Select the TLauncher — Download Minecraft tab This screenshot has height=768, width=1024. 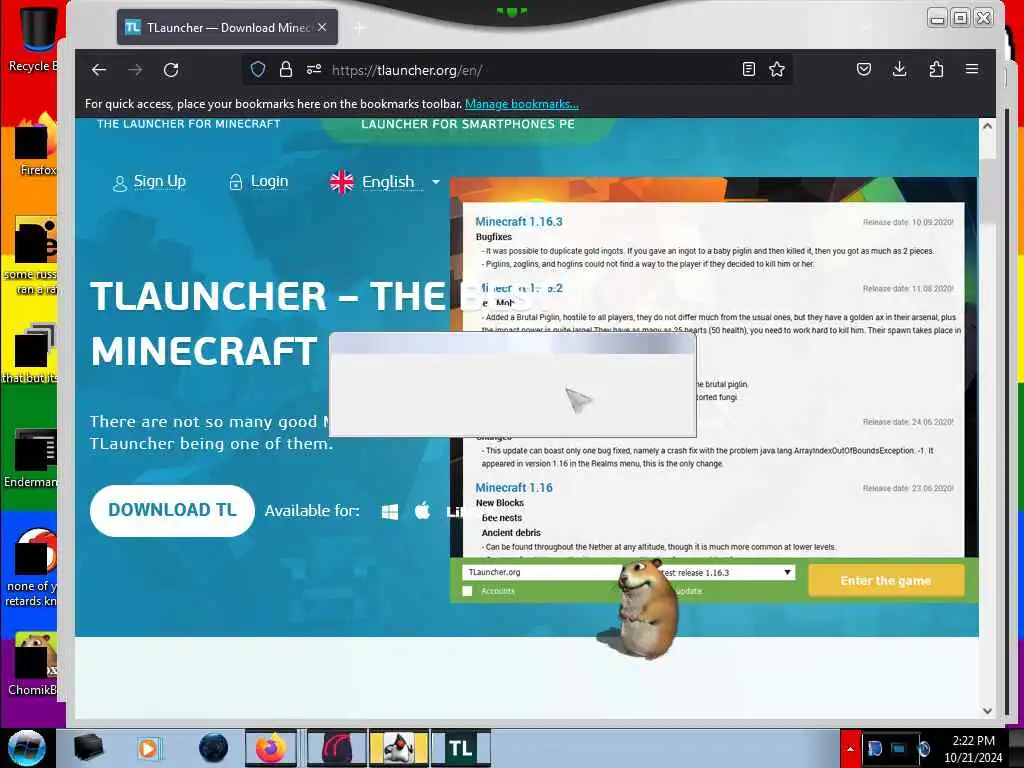tap(227, 27)
